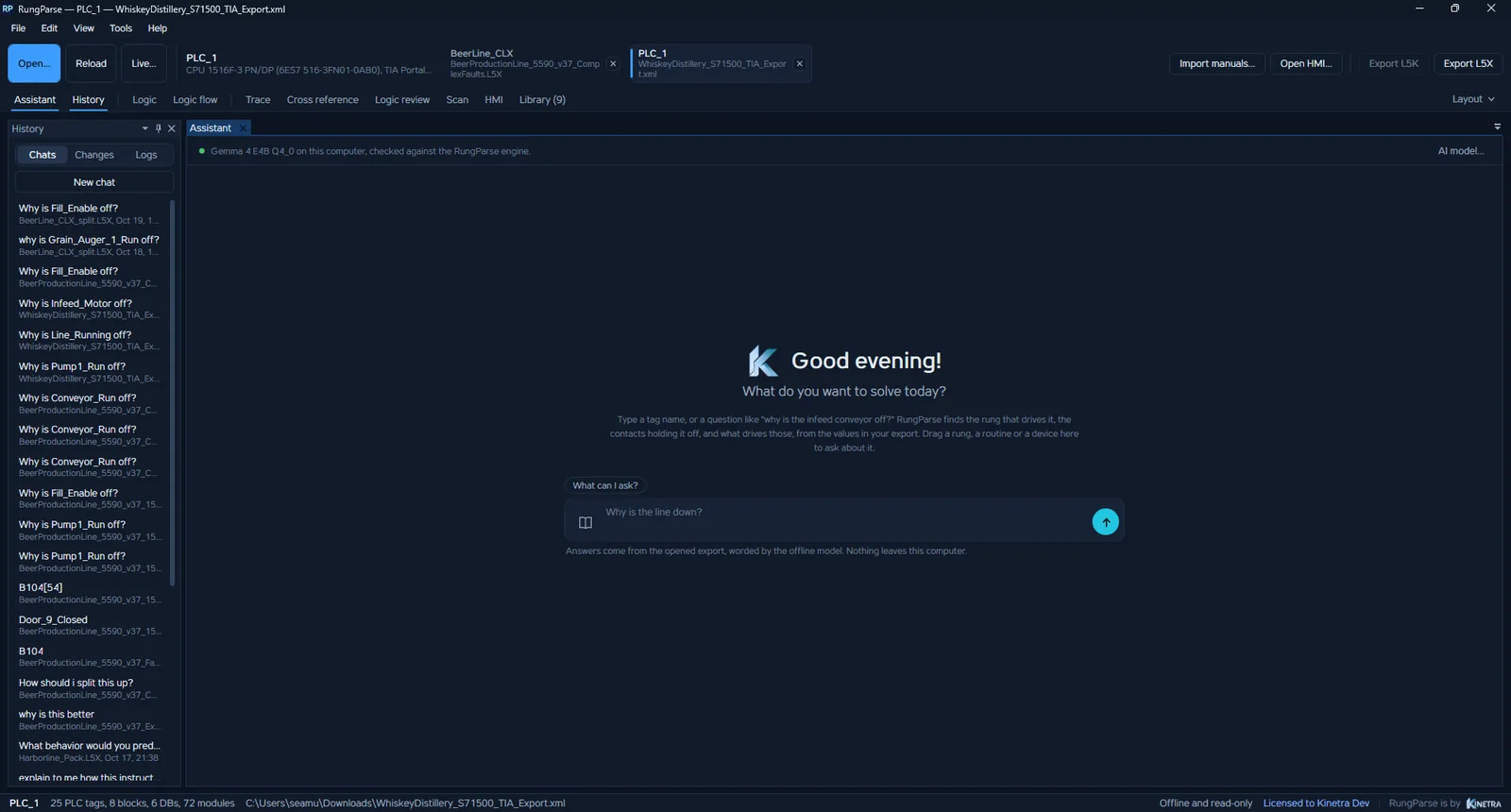Click the PLC_1 CPU 1516F-3 info header

click(x=307, y=63)
